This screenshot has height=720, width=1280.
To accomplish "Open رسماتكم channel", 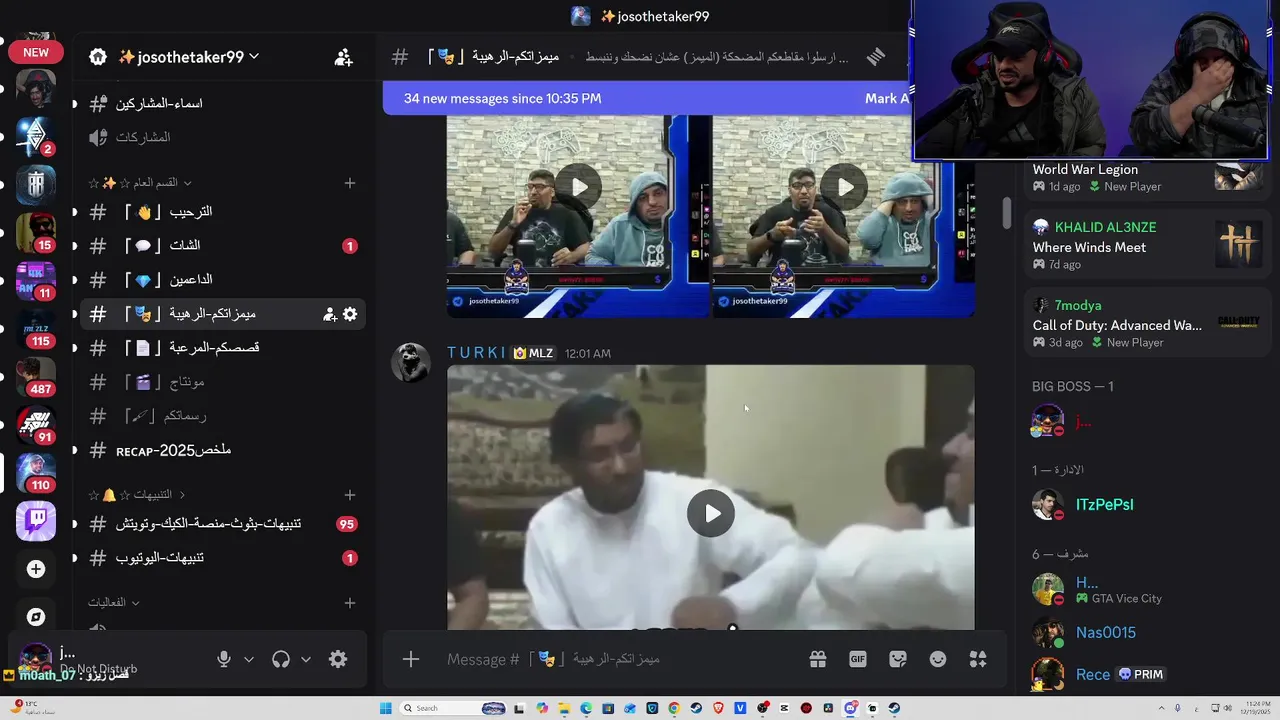I will pos(222,416).
